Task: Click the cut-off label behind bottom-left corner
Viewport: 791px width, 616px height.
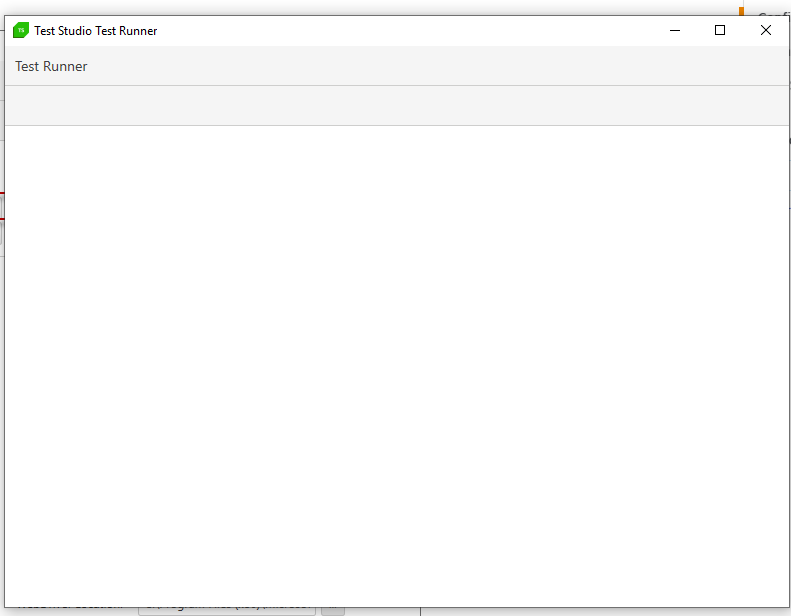Action: (x=70, y=610)
